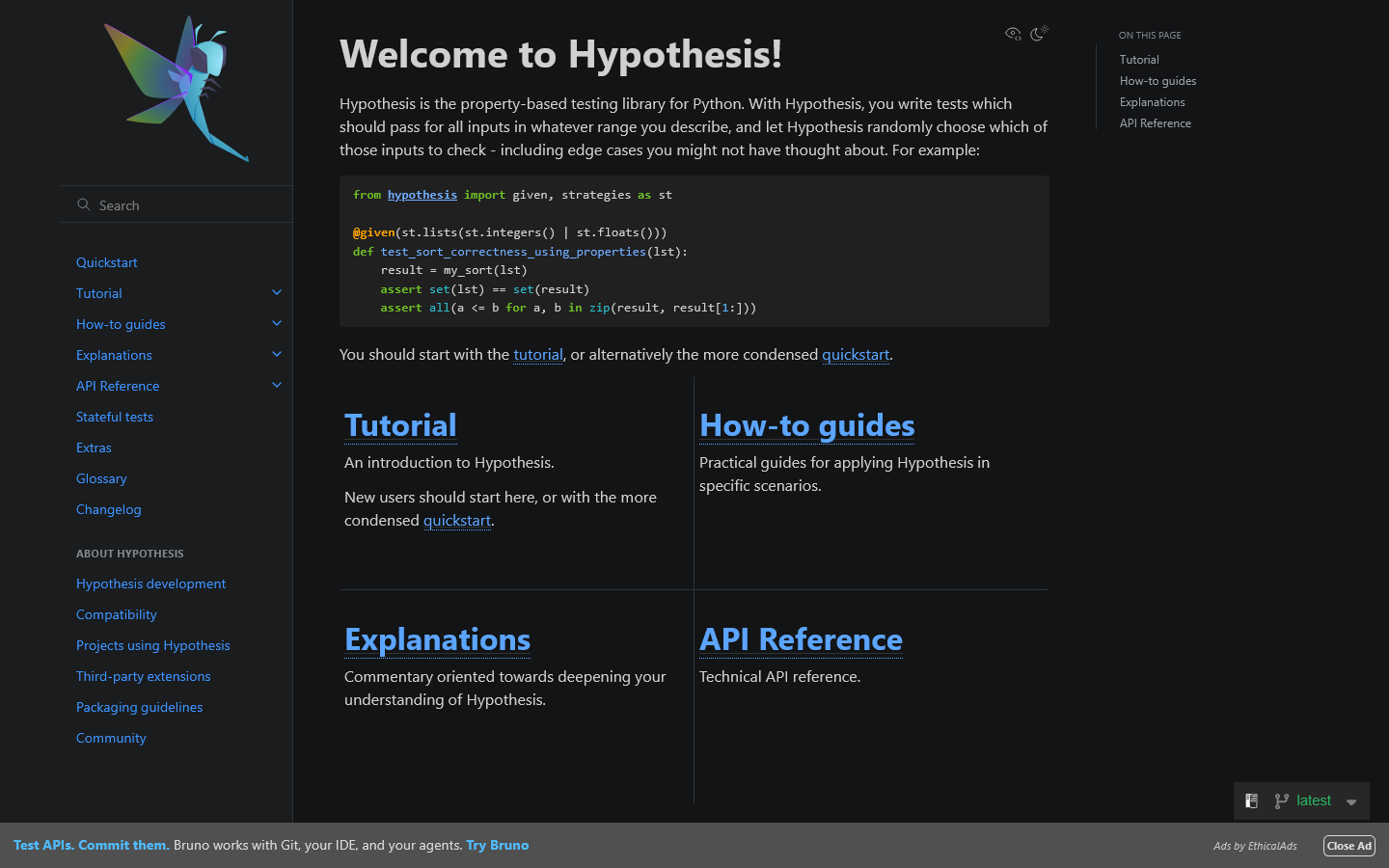Click the inline tutorial link in intro sentence
The width and height of the screenshot is (1389, 868).
538,355
